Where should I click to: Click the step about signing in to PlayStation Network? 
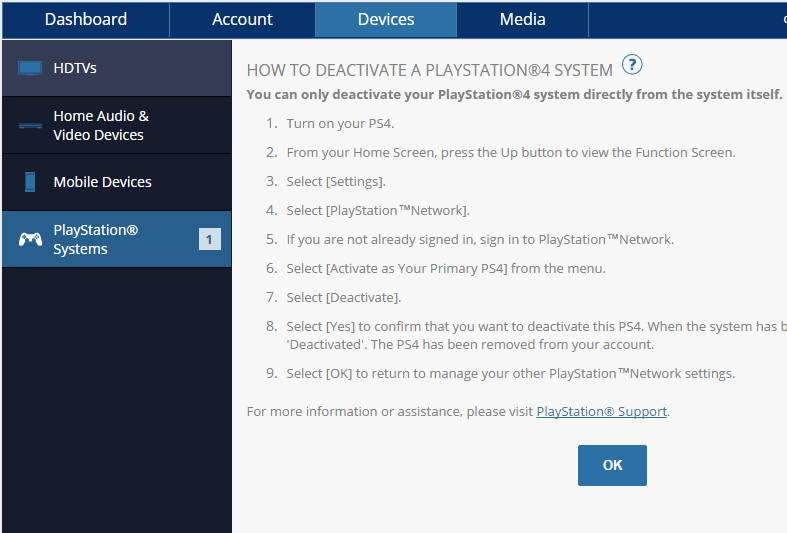pos(480,239)
